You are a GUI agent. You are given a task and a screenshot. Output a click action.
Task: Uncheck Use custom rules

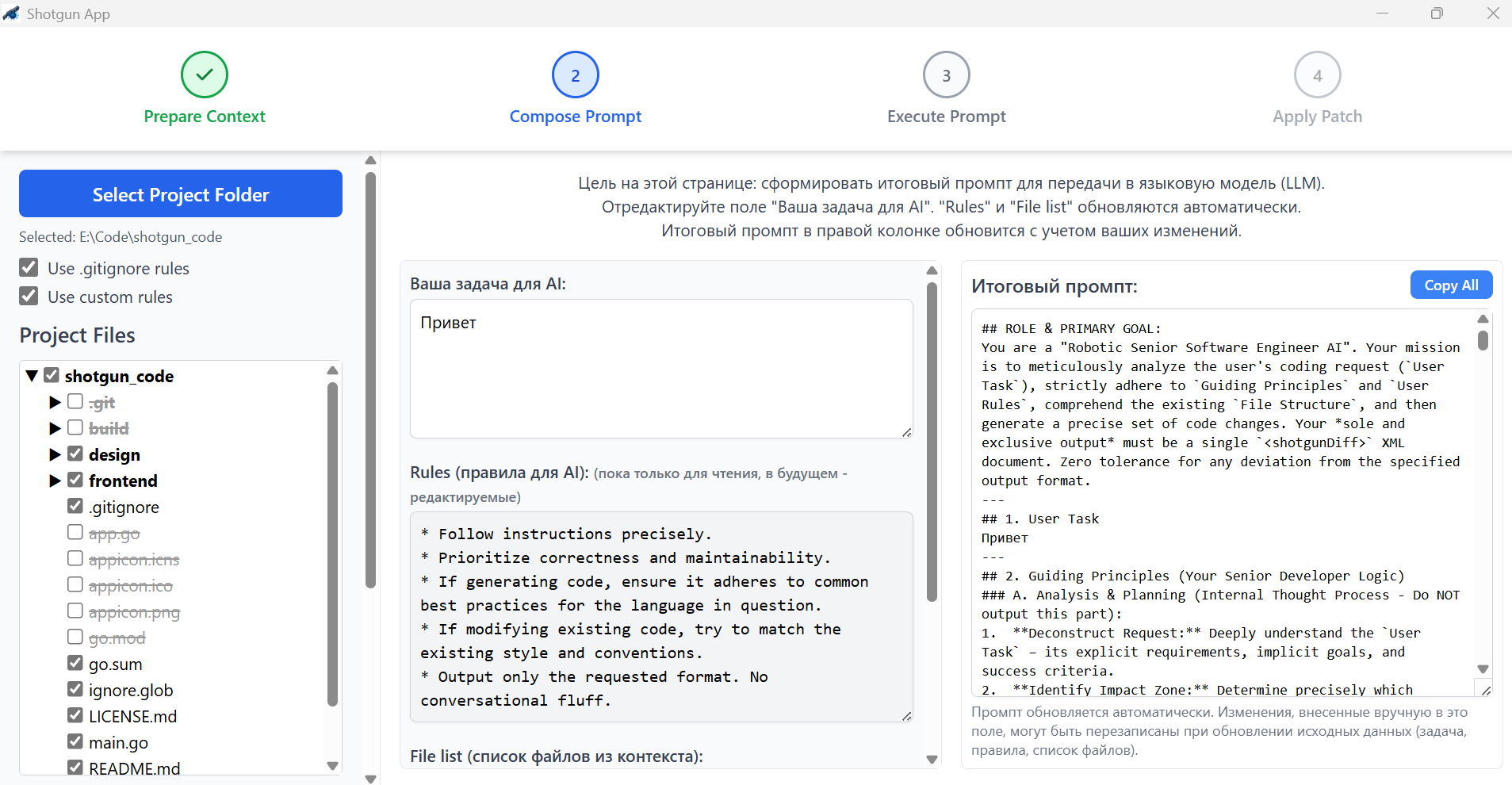[x=29, y=296]
